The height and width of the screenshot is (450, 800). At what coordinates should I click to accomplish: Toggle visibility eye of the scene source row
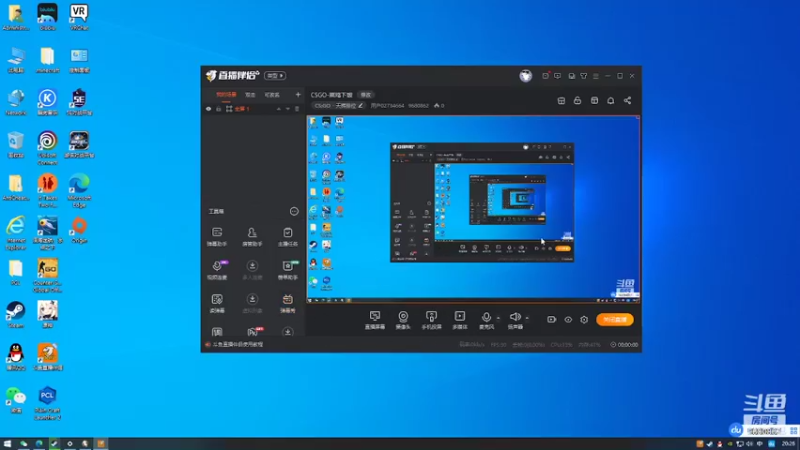(x=208, y=109)
